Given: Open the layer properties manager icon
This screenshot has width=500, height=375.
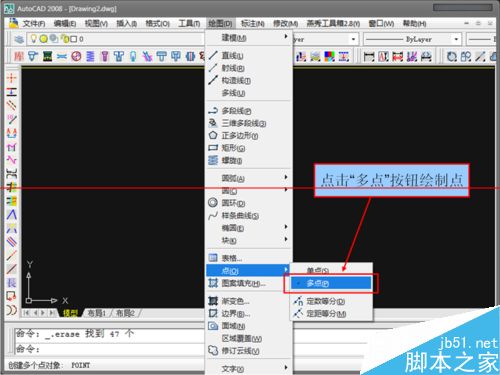Looking at the screenshot, I should tap(19, 39).
